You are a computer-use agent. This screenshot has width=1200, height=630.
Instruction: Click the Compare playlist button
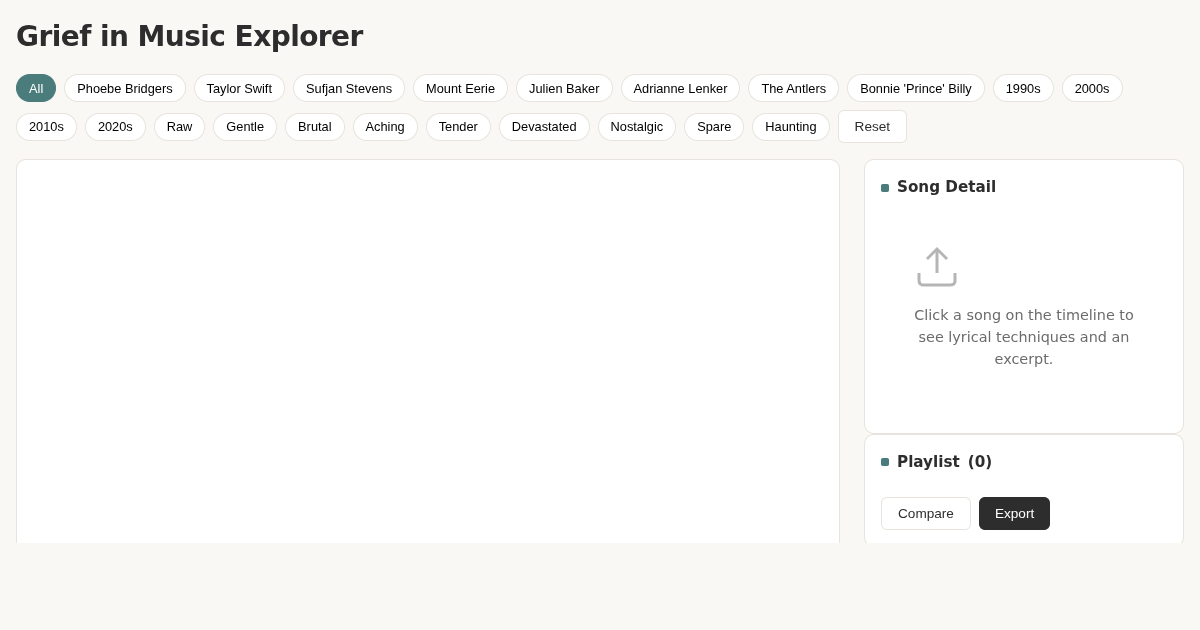(x=926, y=514)
